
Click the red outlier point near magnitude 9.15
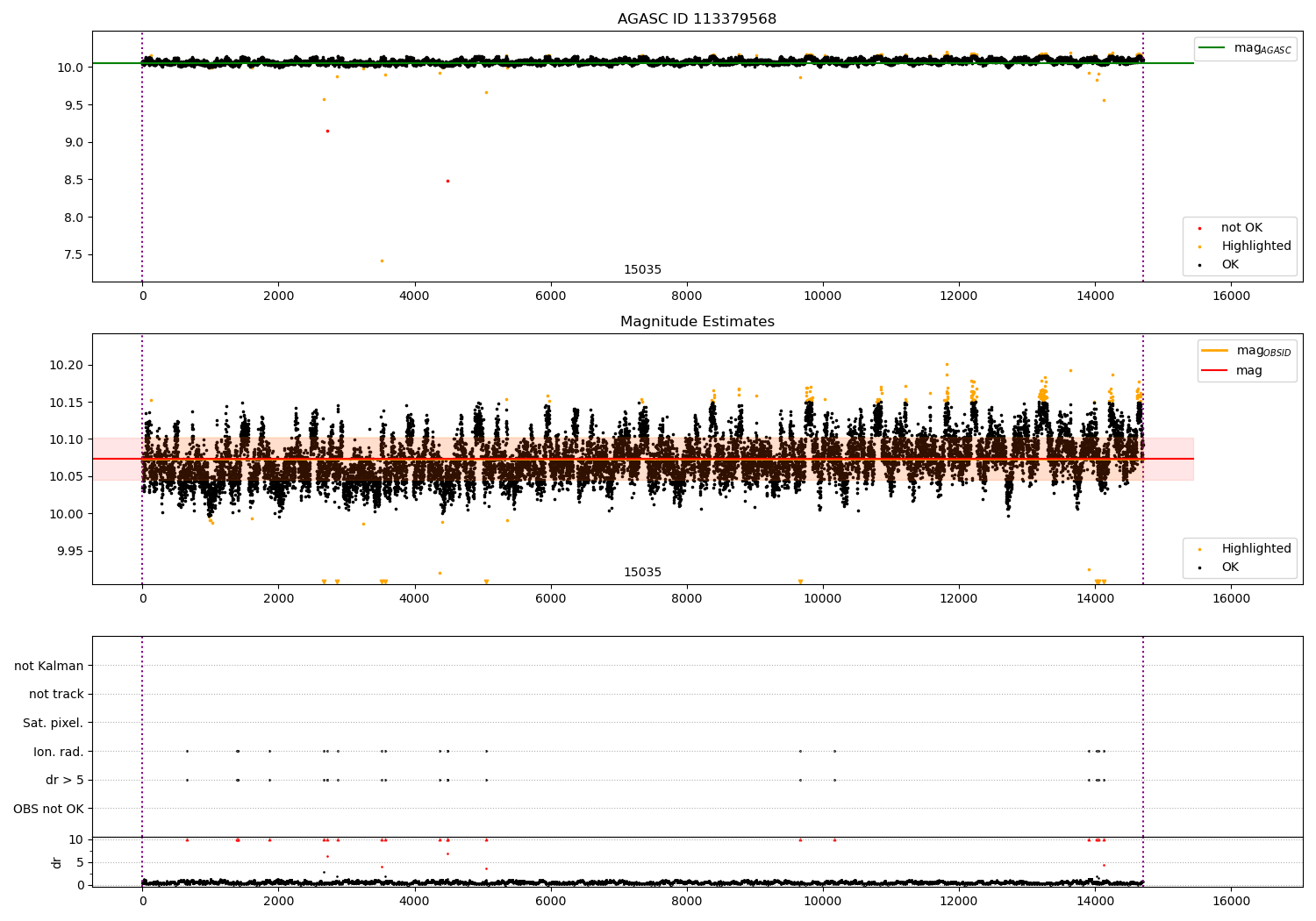click(327, 131)
